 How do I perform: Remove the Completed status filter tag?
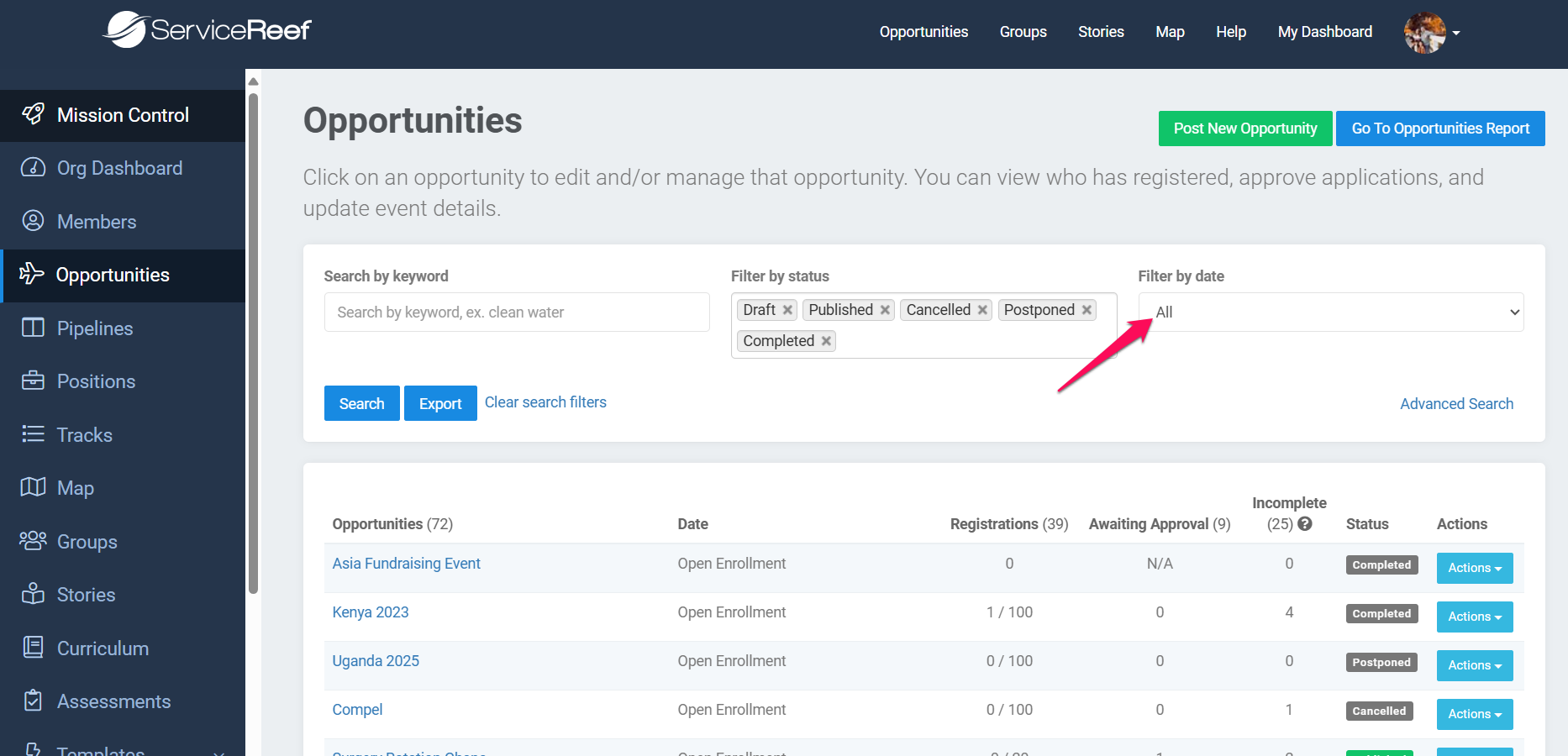[826, 341]
